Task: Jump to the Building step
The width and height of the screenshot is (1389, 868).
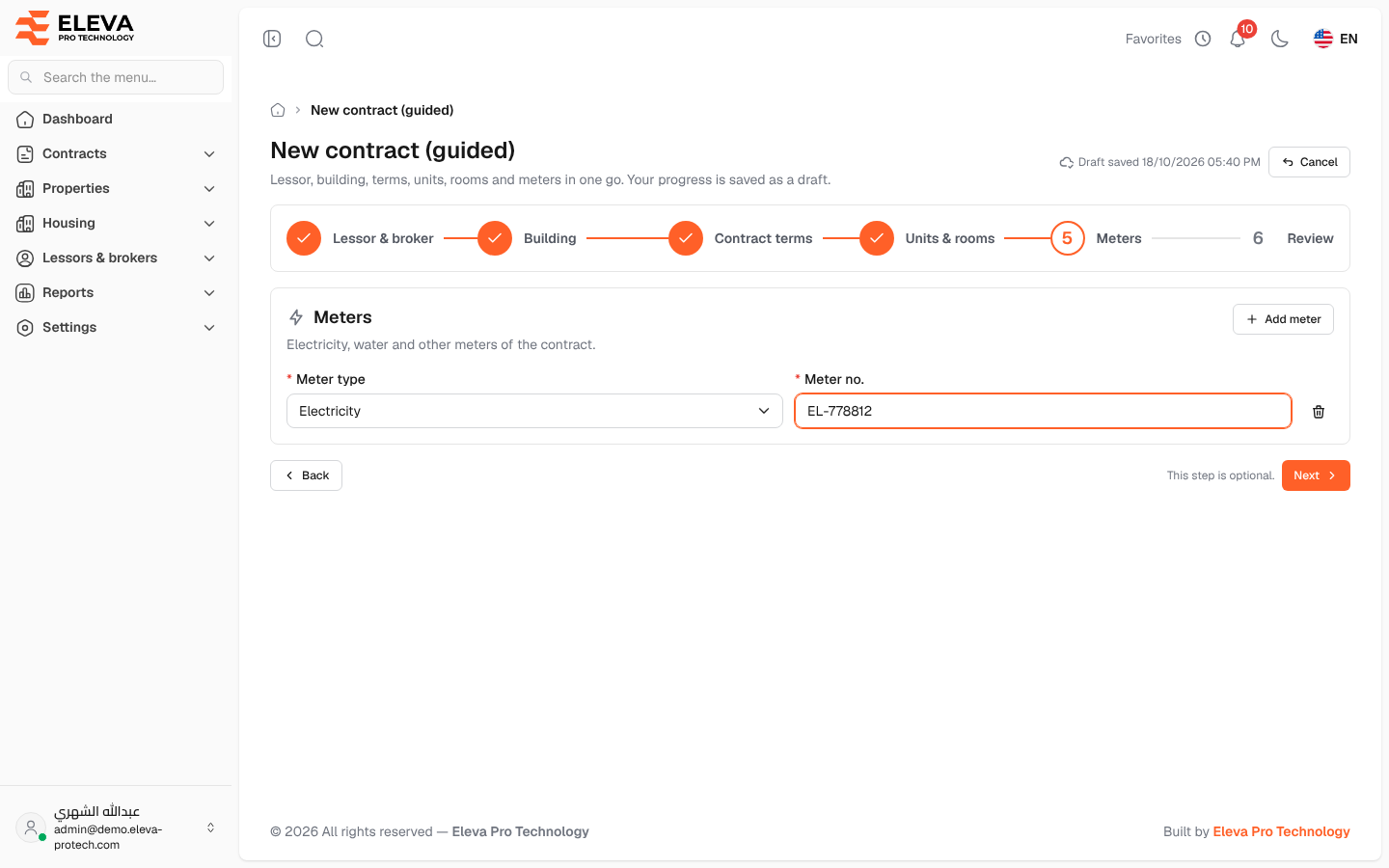Action: point(527,238)
